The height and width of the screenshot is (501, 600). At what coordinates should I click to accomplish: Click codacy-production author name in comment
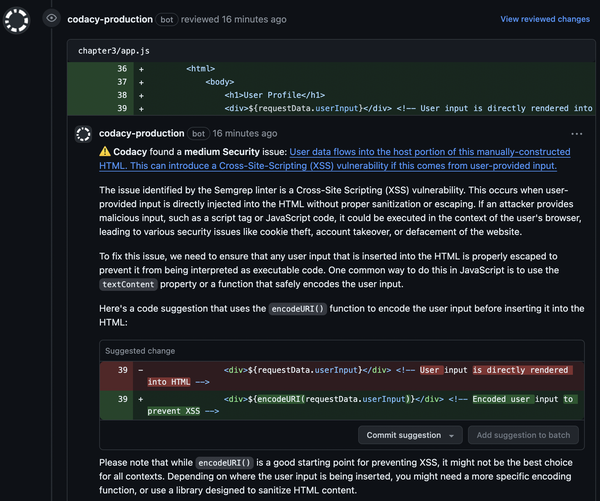coord(141,133)
